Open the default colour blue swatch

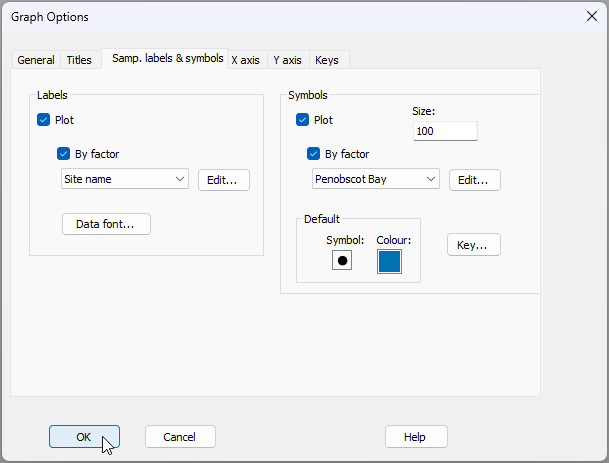389,261
